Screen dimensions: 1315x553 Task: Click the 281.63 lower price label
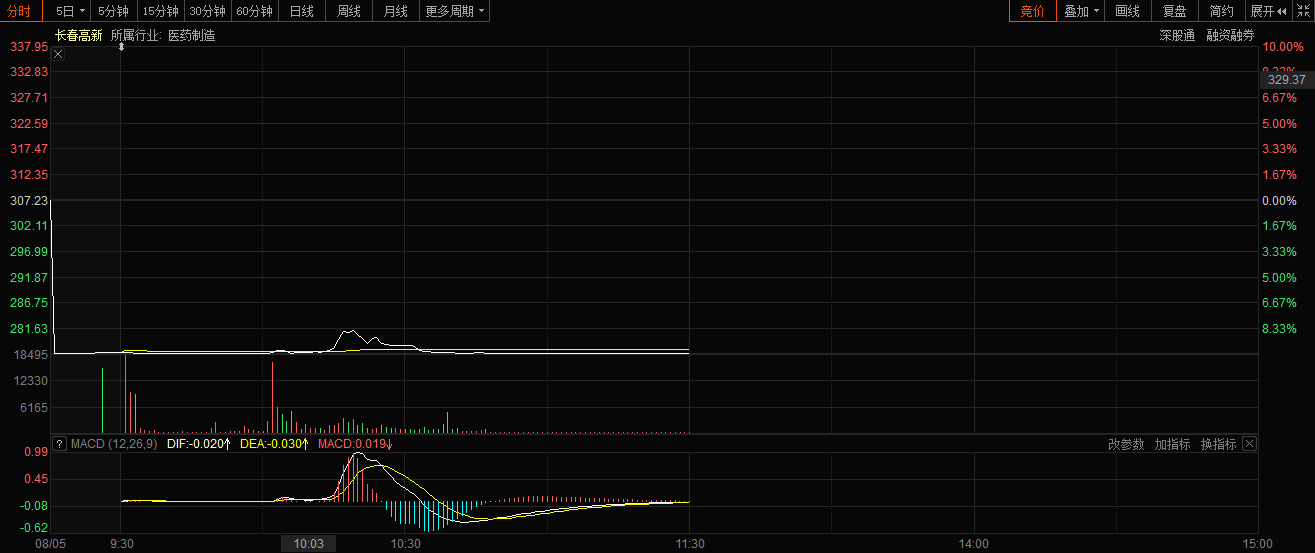29,329
